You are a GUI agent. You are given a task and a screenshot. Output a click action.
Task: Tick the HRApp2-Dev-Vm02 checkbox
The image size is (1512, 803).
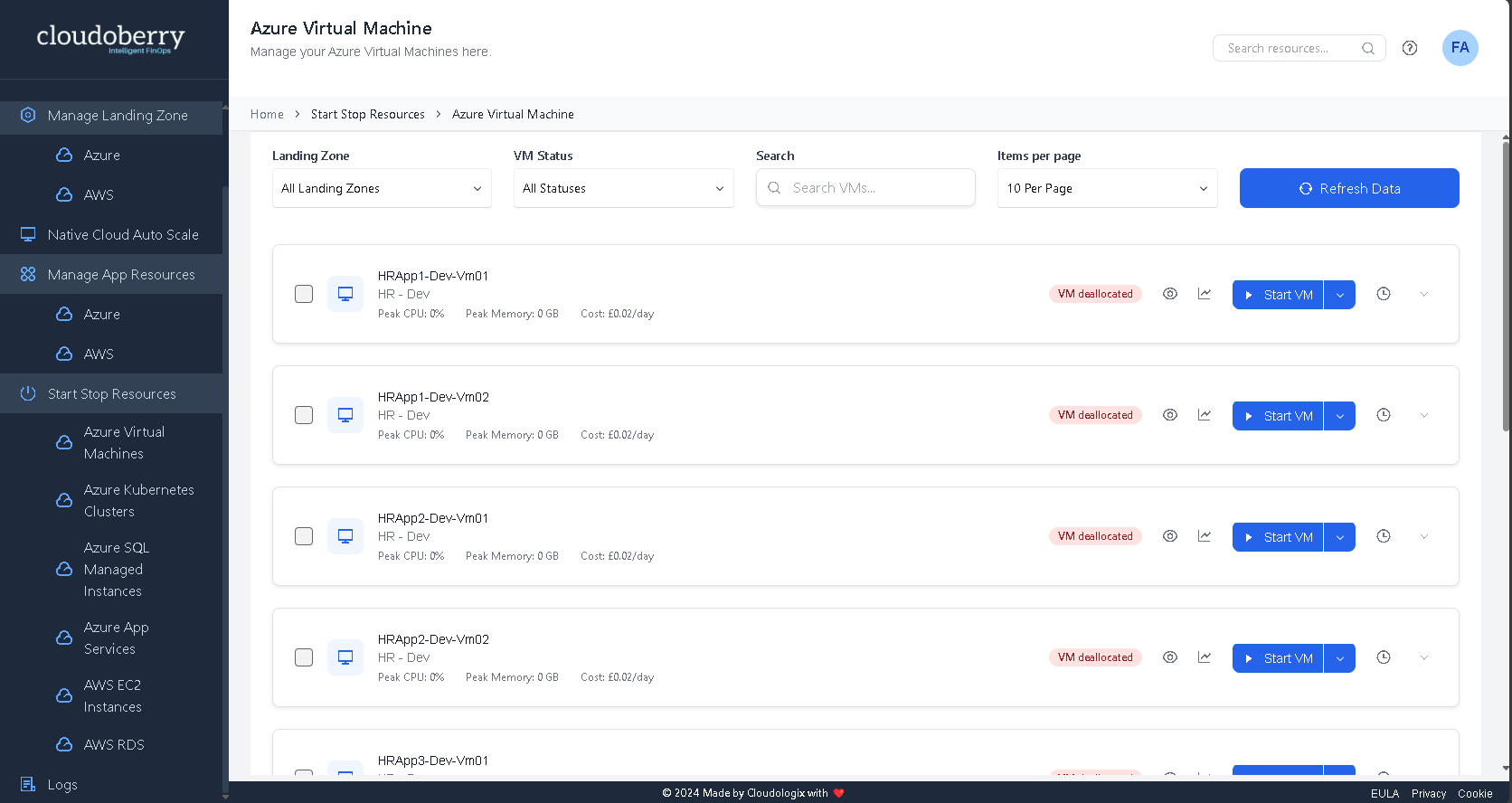click(x=304, y=657)
